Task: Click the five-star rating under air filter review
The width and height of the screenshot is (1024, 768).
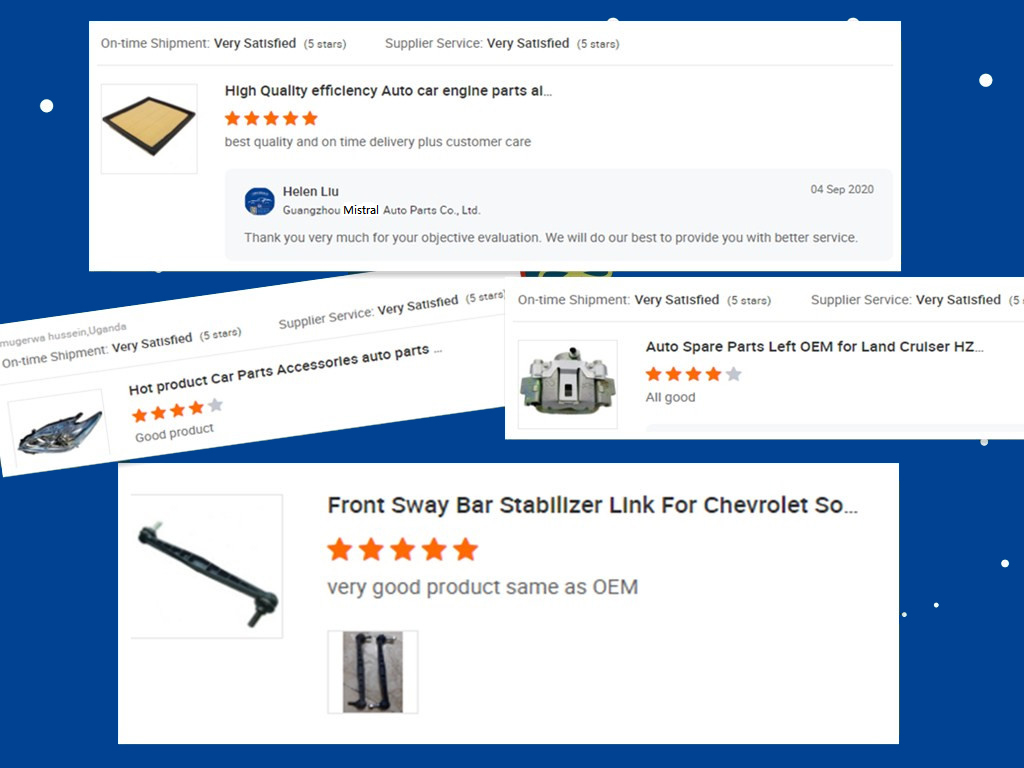Action: (271, 118)
